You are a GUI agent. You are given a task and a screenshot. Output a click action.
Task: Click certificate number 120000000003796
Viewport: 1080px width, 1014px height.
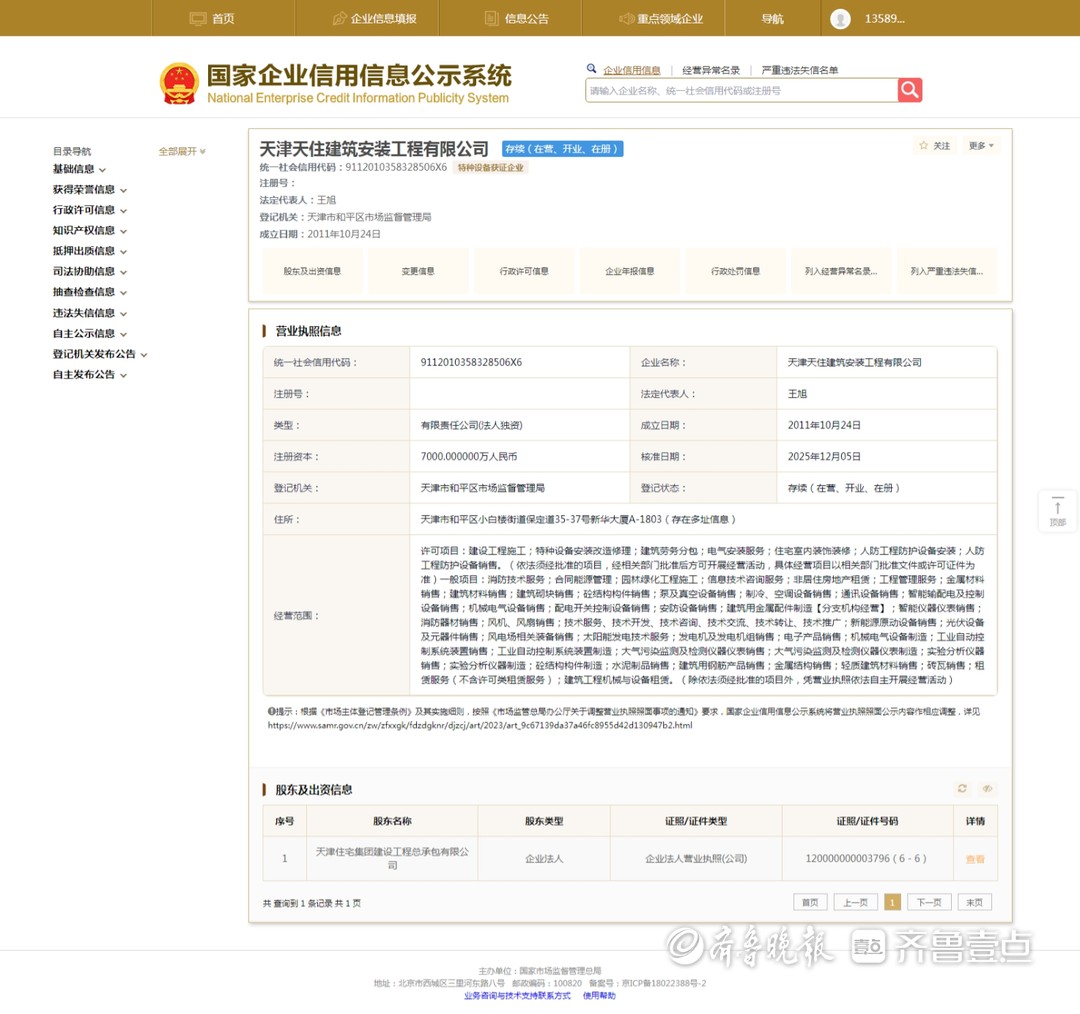[x=866, y=858]
